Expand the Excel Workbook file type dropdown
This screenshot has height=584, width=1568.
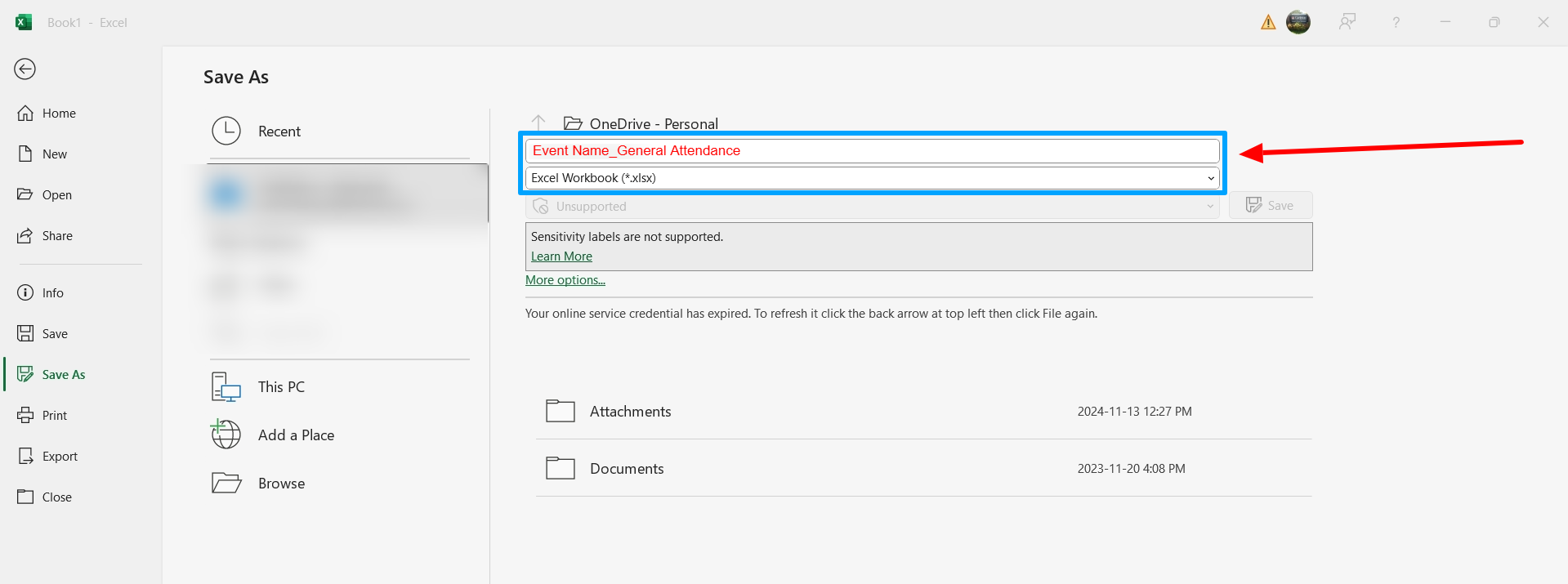click(872, 178)
